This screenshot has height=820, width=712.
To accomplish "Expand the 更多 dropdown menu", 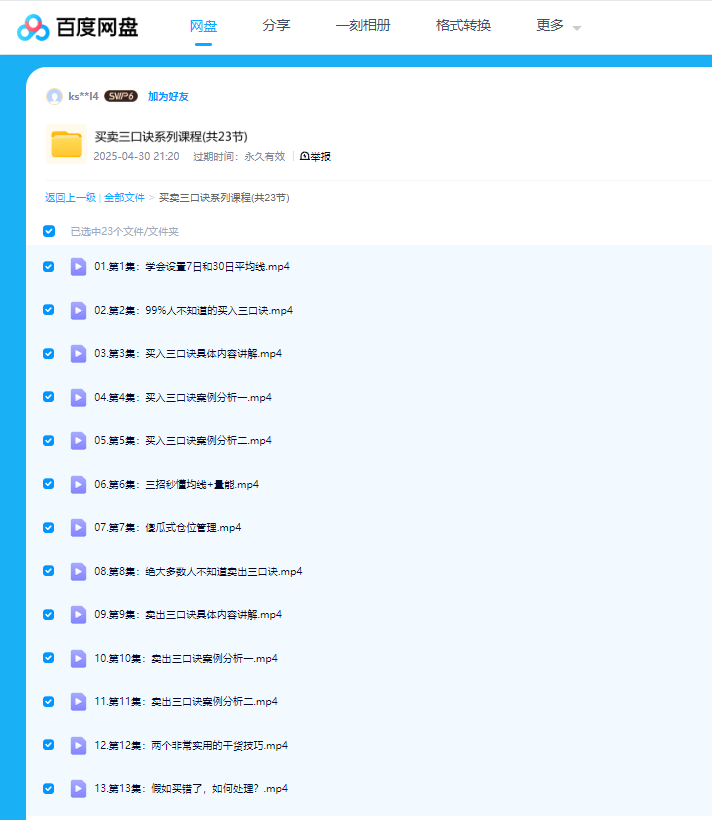I will [x=558, y=26].
